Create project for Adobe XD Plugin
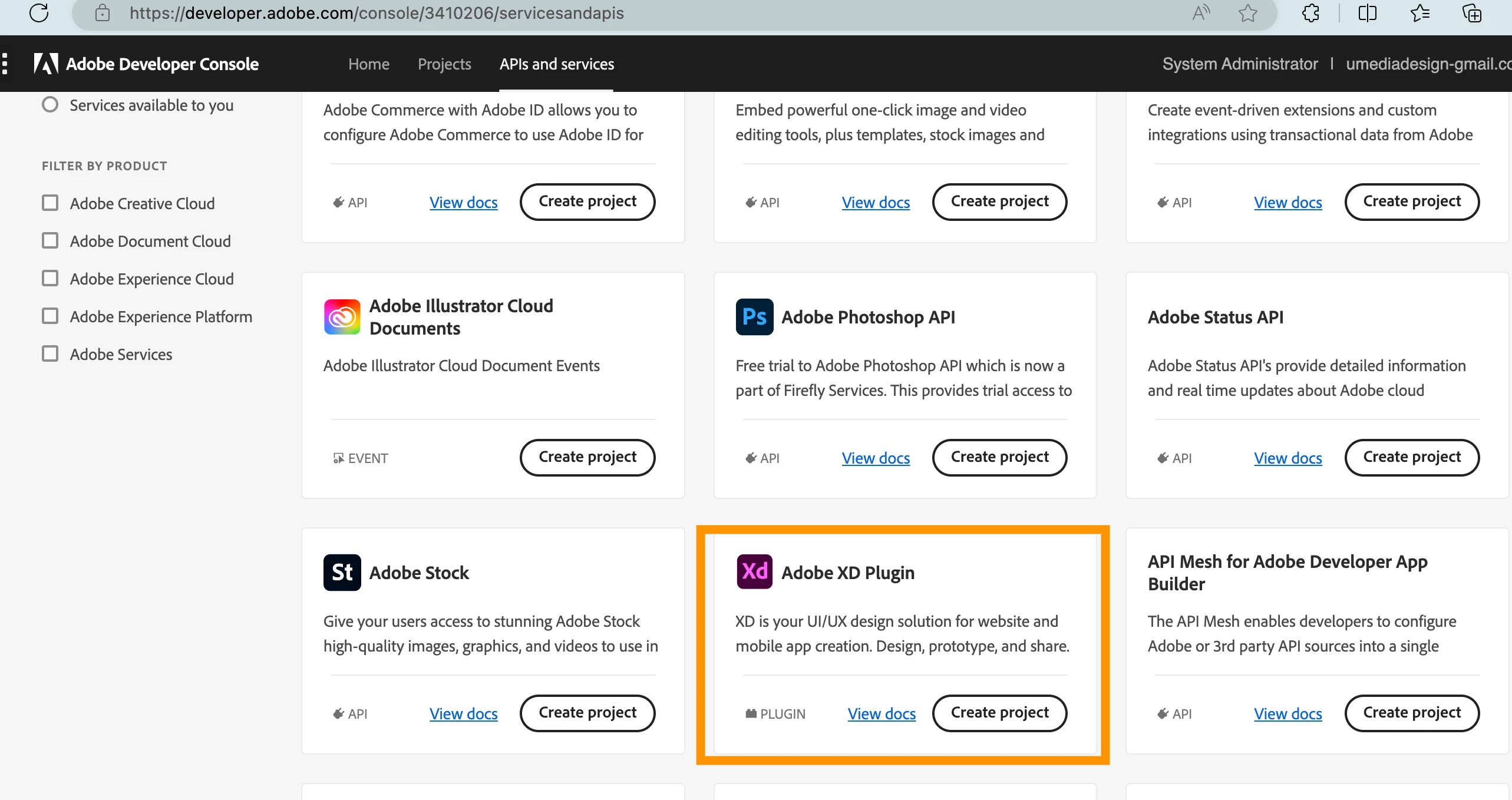 [x=999, y=713]
